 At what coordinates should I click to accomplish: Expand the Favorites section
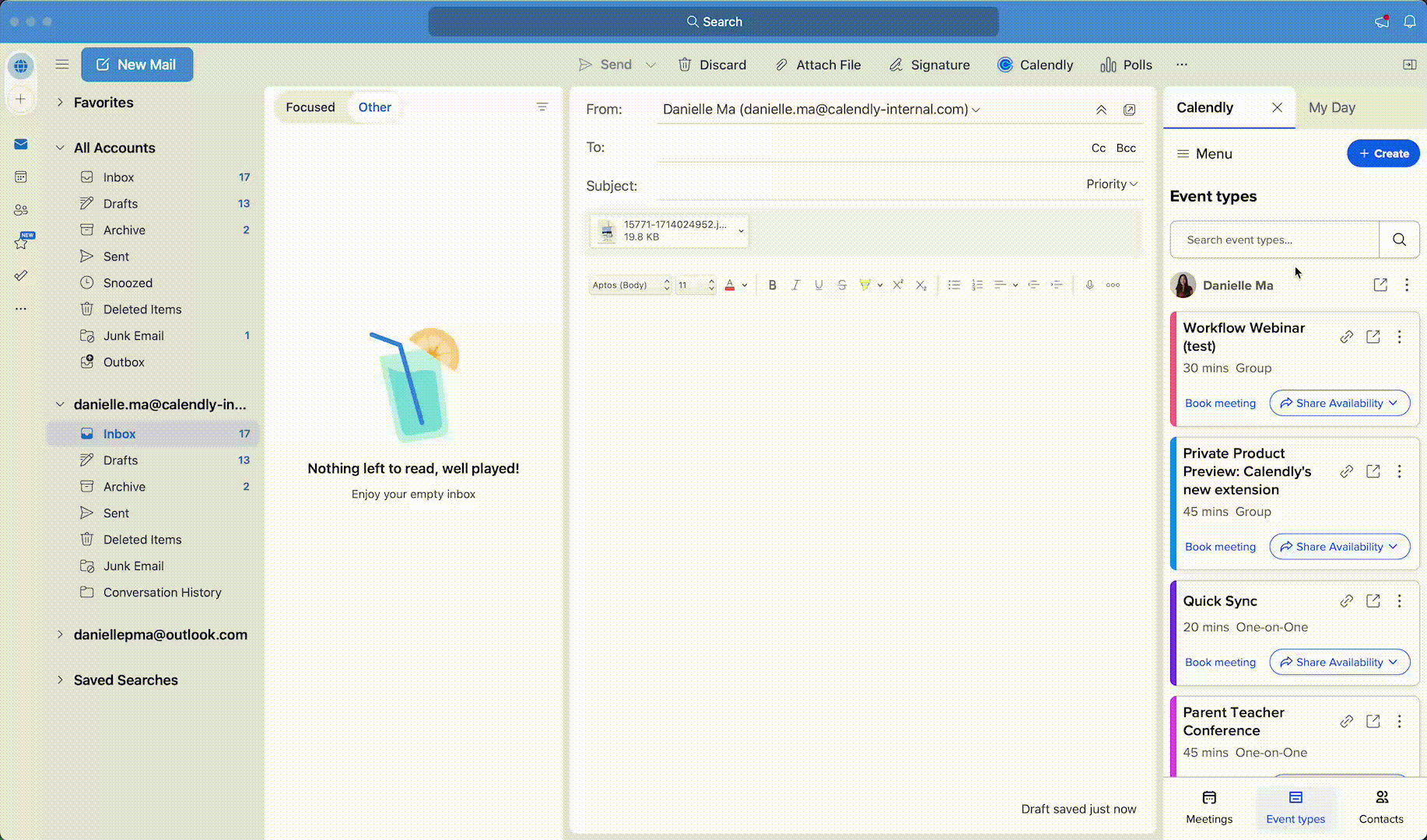coord(60,102)
